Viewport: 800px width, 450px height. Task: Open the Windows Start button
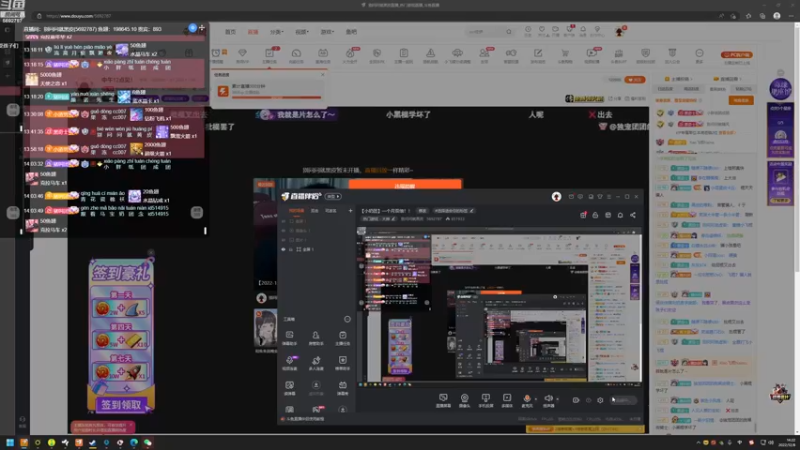(10, 442)
